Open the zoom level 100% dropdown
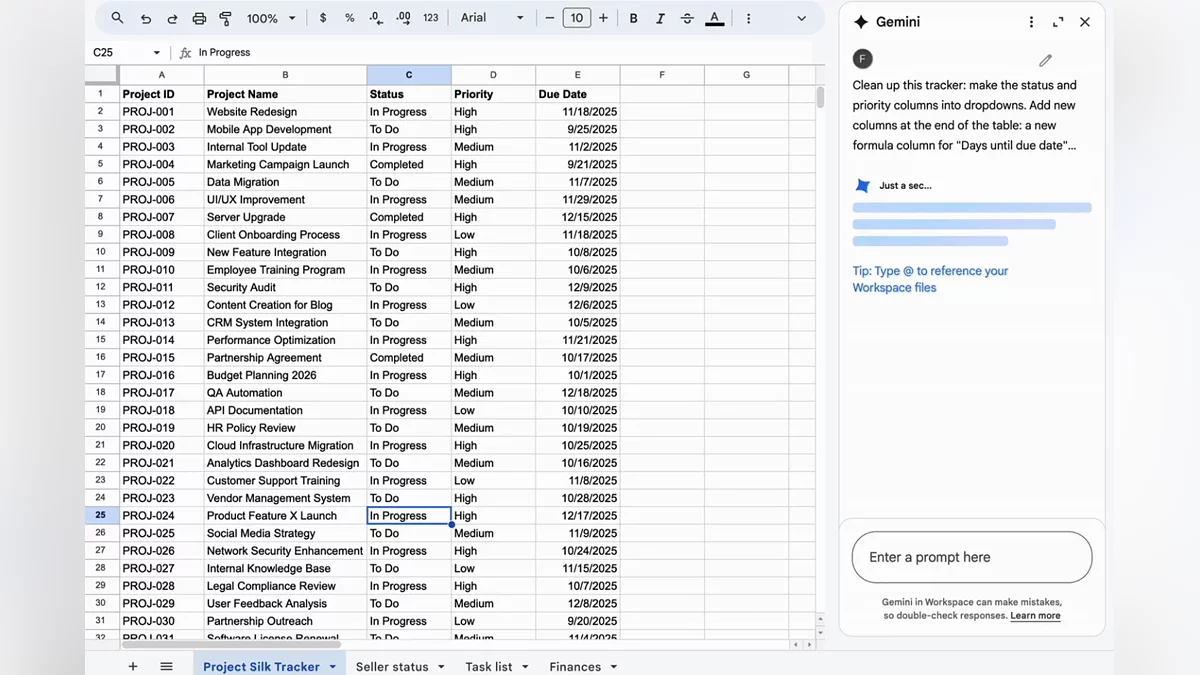 pos(271,18)
